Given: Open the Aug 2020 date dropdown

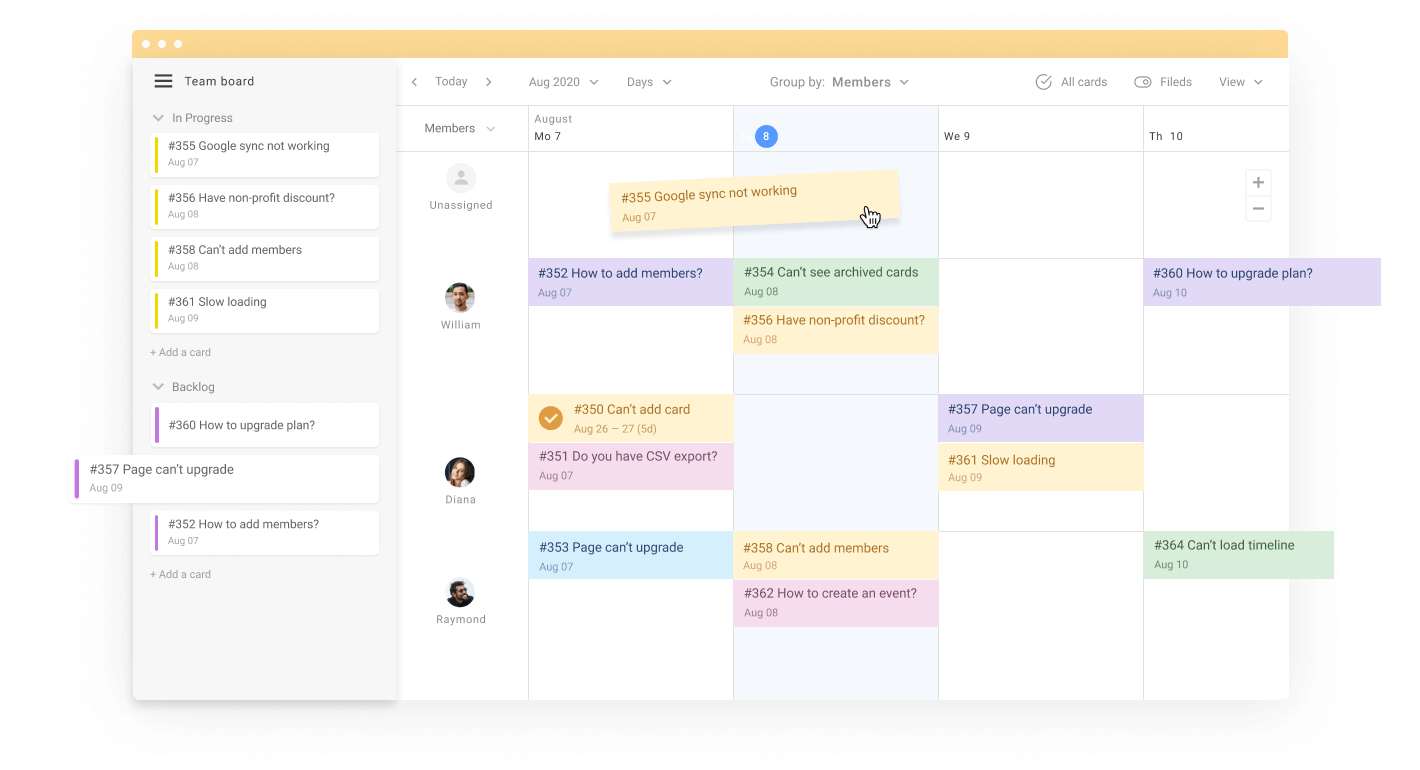Looking at the screenshot, I should coord(562,81).
